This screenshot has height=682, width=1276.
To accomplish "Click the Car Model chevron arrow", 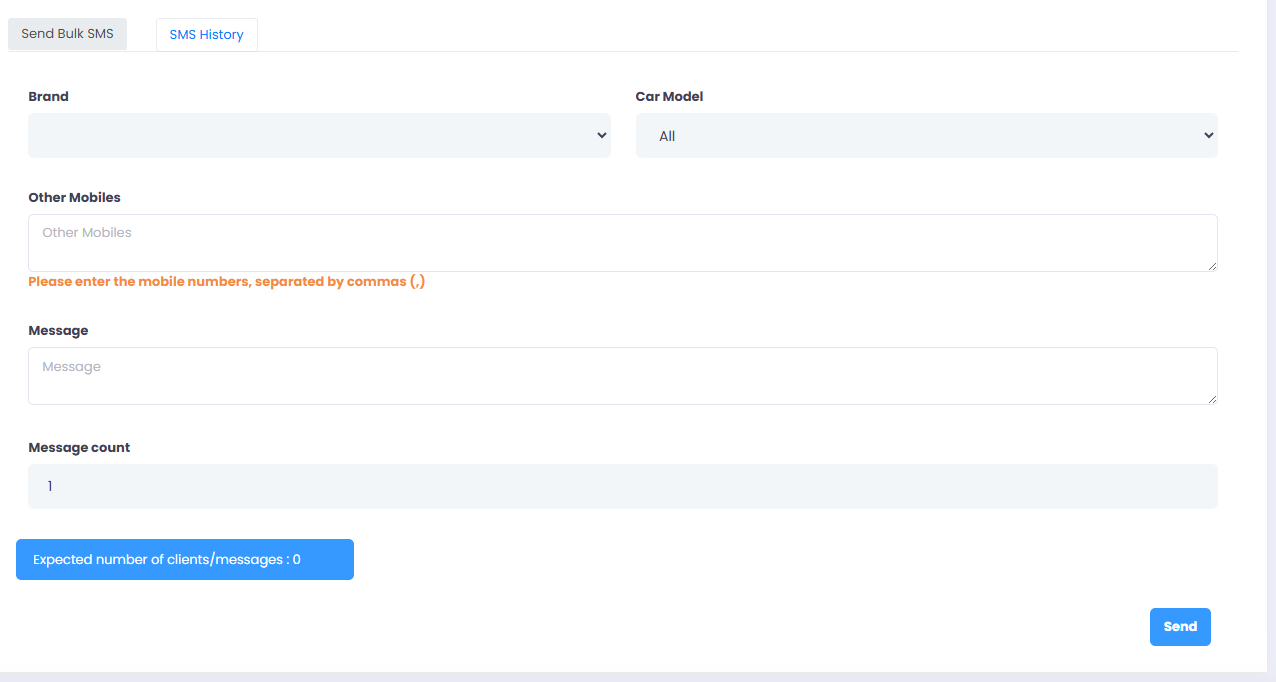I will click(1208, 135).
